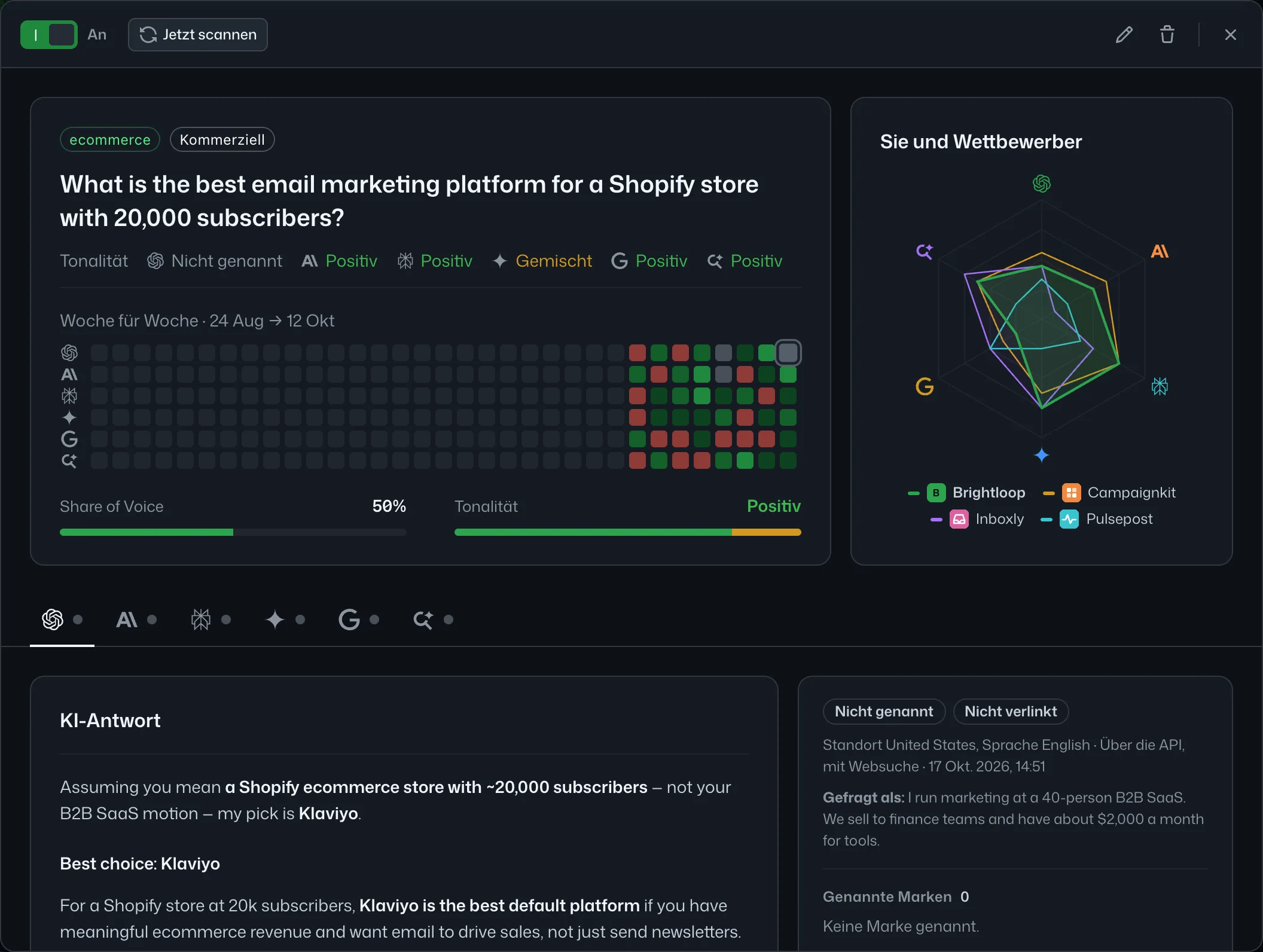This screenshot has height=952, width=1263.
Task: Click ChatGPT icon beside weekly heatmap
Action: pos(69,353)
